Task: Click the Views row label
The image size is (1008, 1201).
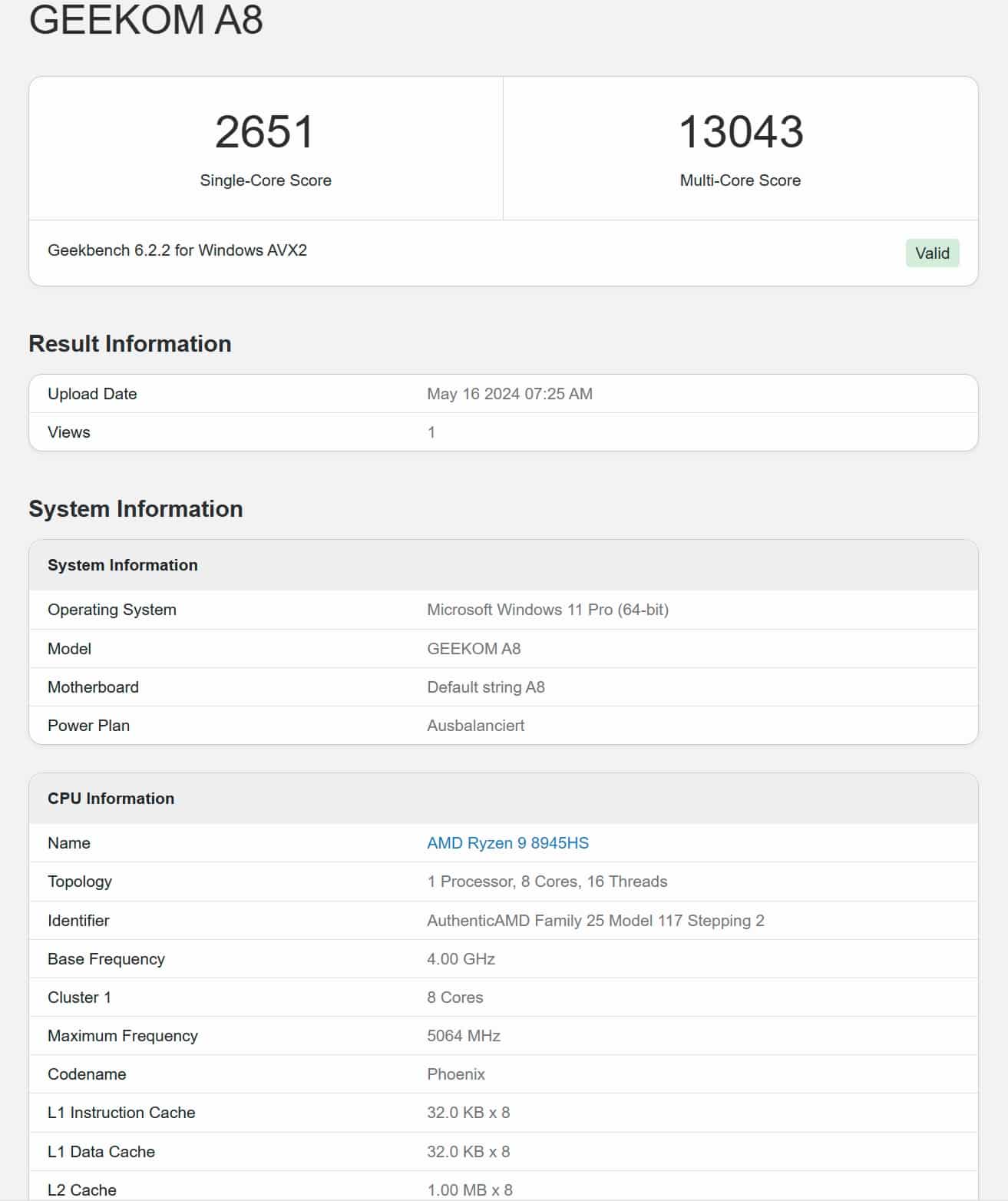Action: coord(69,432)
